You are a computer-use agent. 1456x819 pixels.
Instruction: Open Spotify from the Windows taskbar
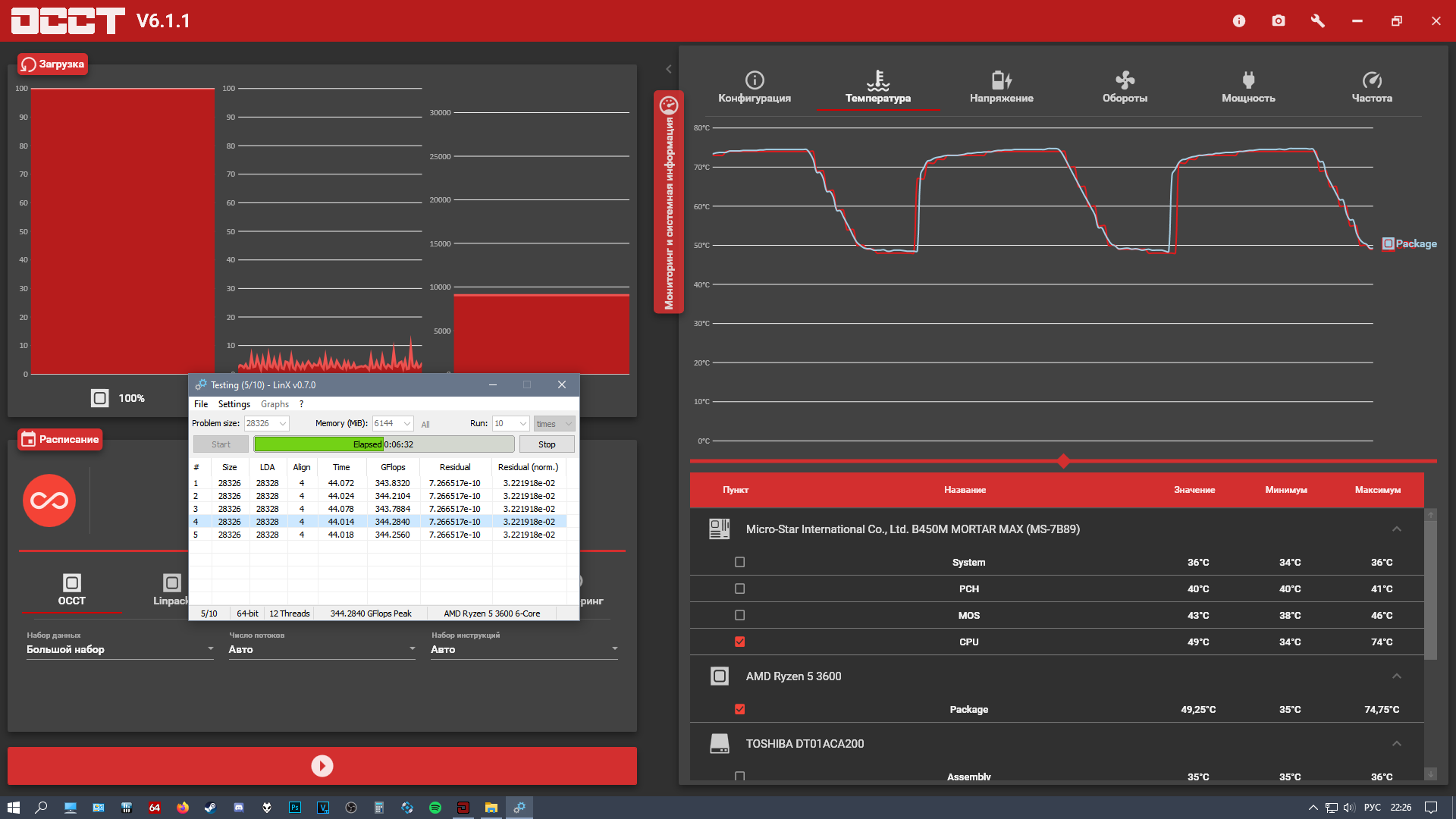(x=435, y=808)
